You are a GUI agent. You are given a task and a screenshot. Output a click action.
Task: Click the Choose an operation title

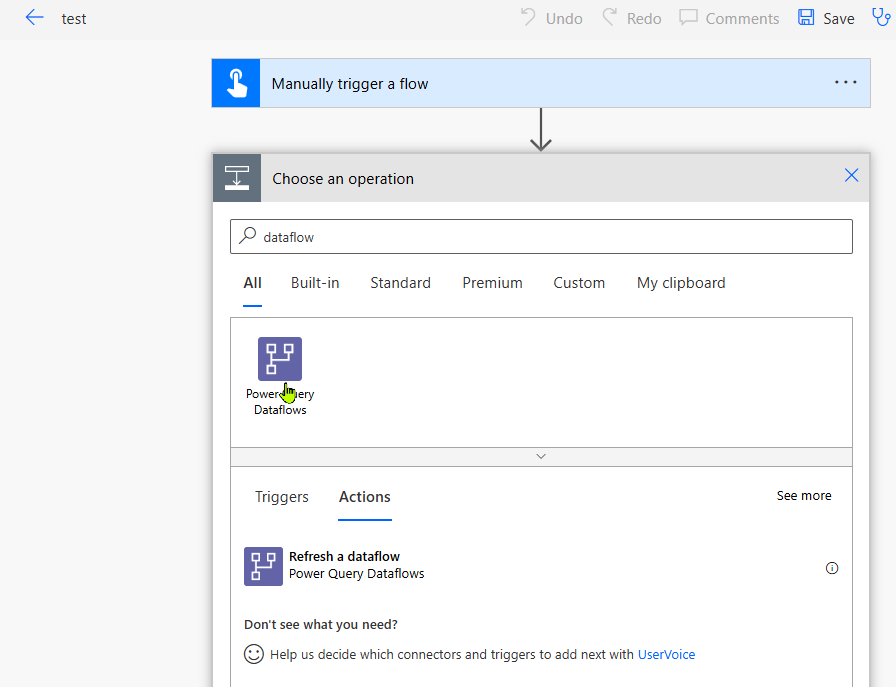[x=343, y=179]
